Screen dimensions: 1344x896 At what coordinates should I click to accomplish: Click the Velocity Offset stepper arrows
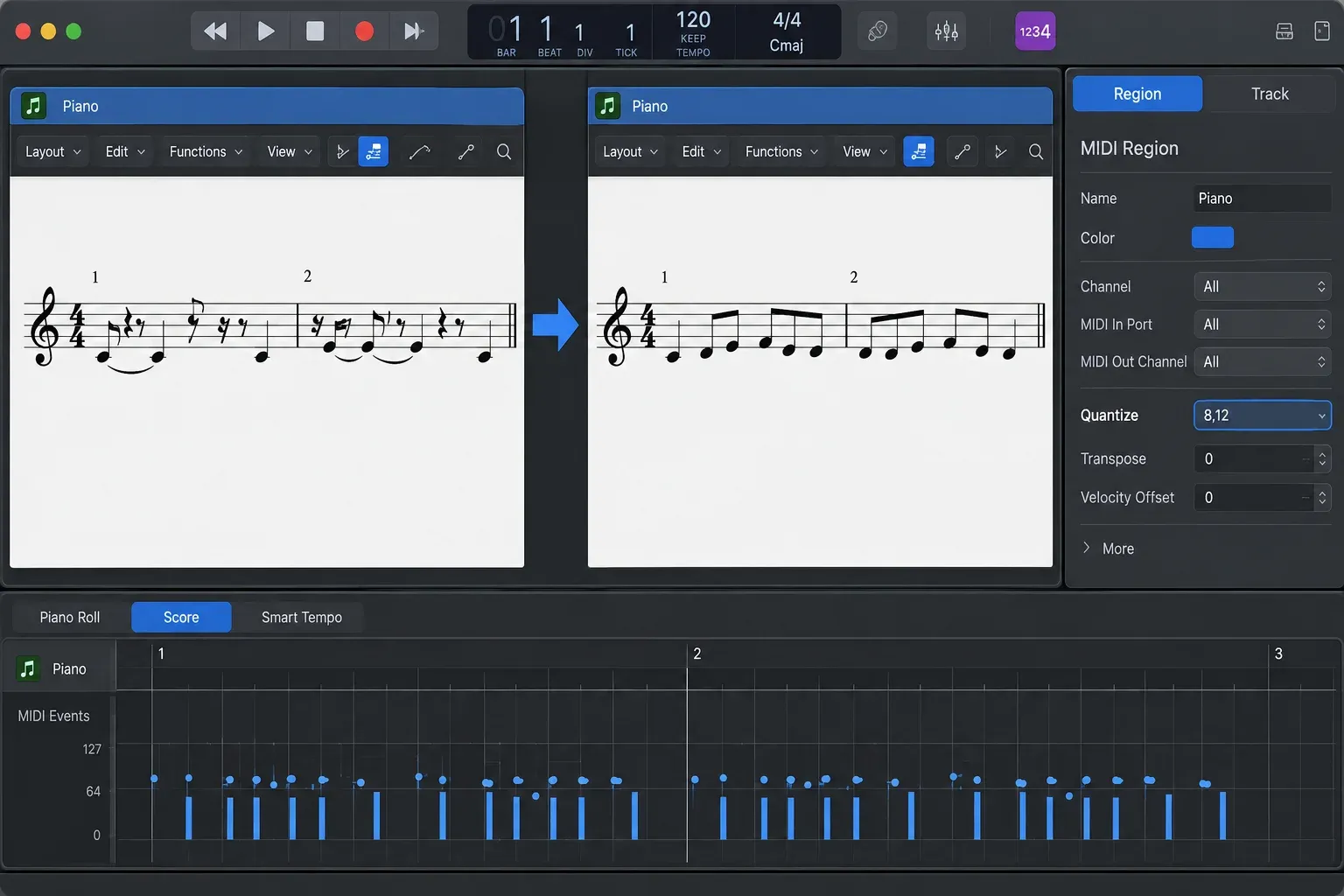[1322, 497]
